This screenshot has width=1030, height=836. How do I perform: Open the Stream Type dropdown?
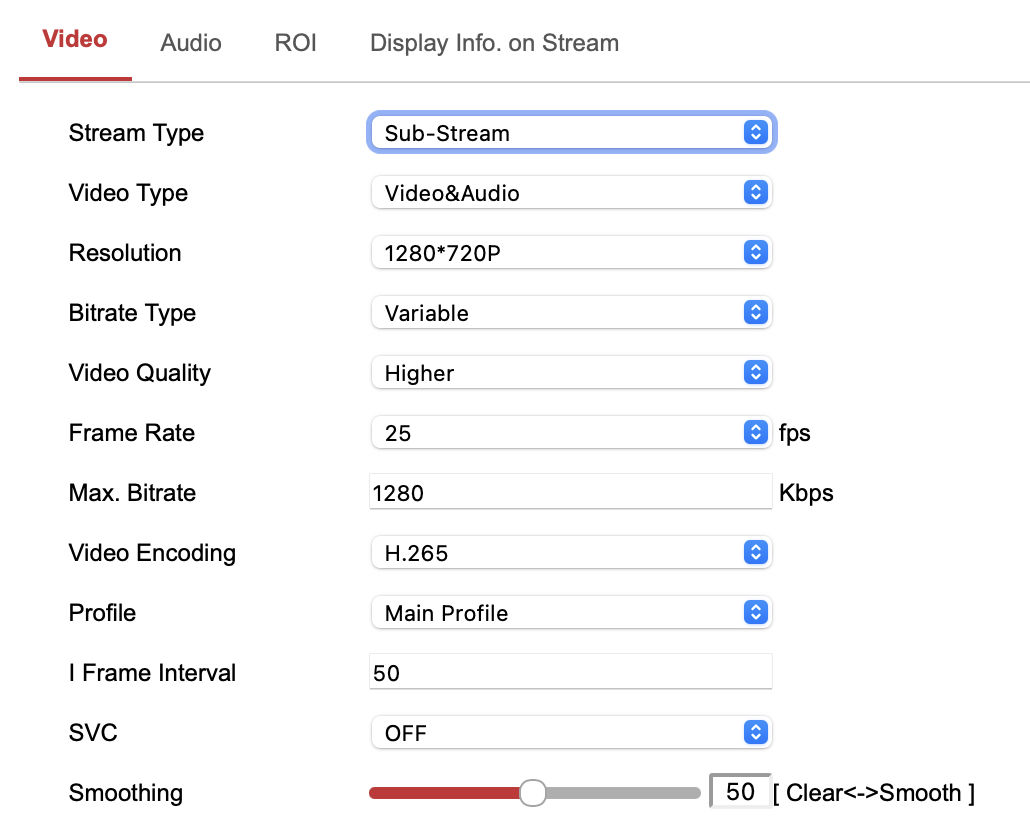571,133
